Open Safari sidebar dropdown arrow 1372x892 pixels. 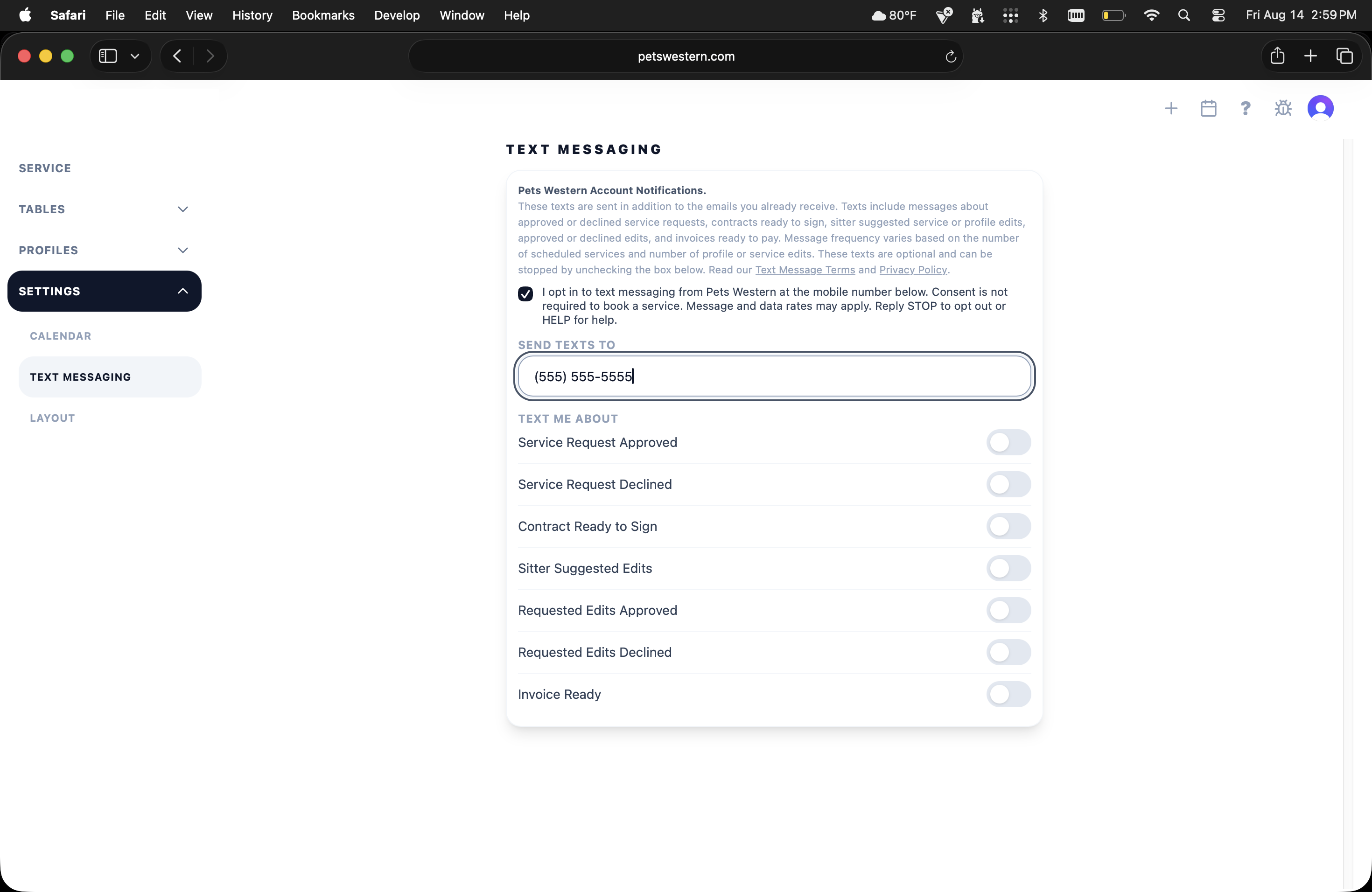(135, 56)
